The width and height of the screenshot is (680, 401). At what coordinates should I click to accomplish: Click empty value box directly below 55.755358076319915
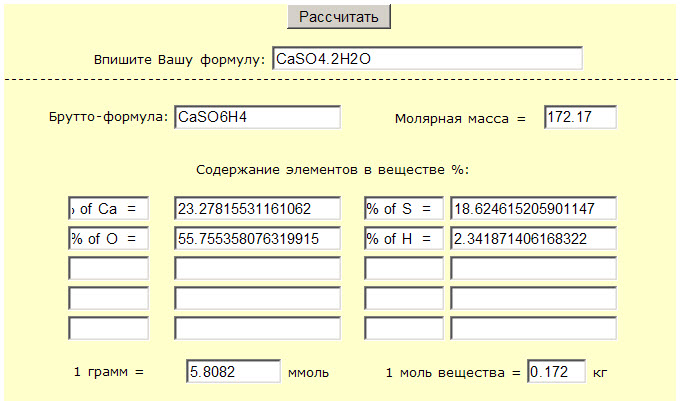pyautogui.click(x=257, y=269)
